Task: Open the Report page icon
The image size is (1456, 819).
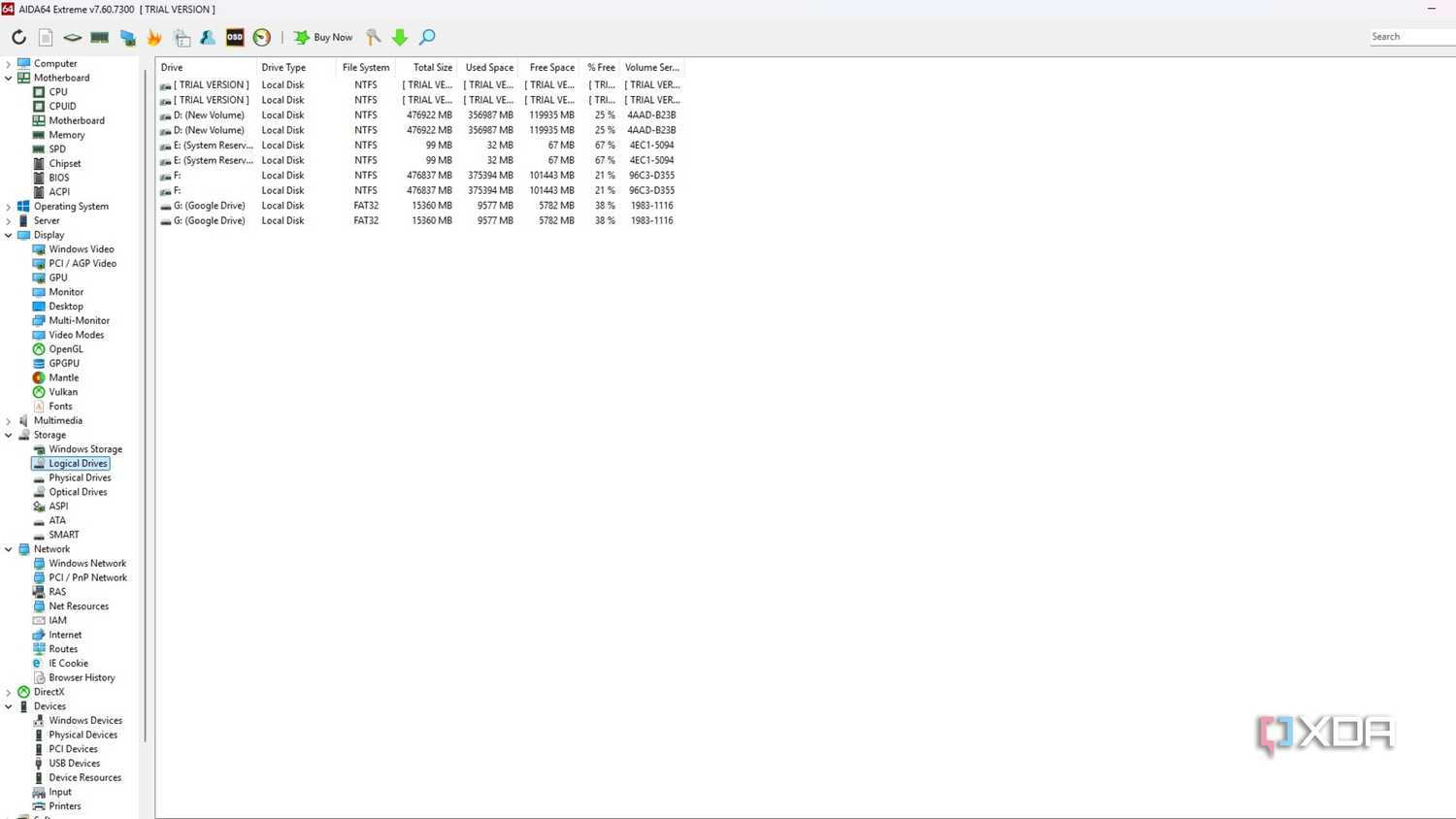Action: 46,37
